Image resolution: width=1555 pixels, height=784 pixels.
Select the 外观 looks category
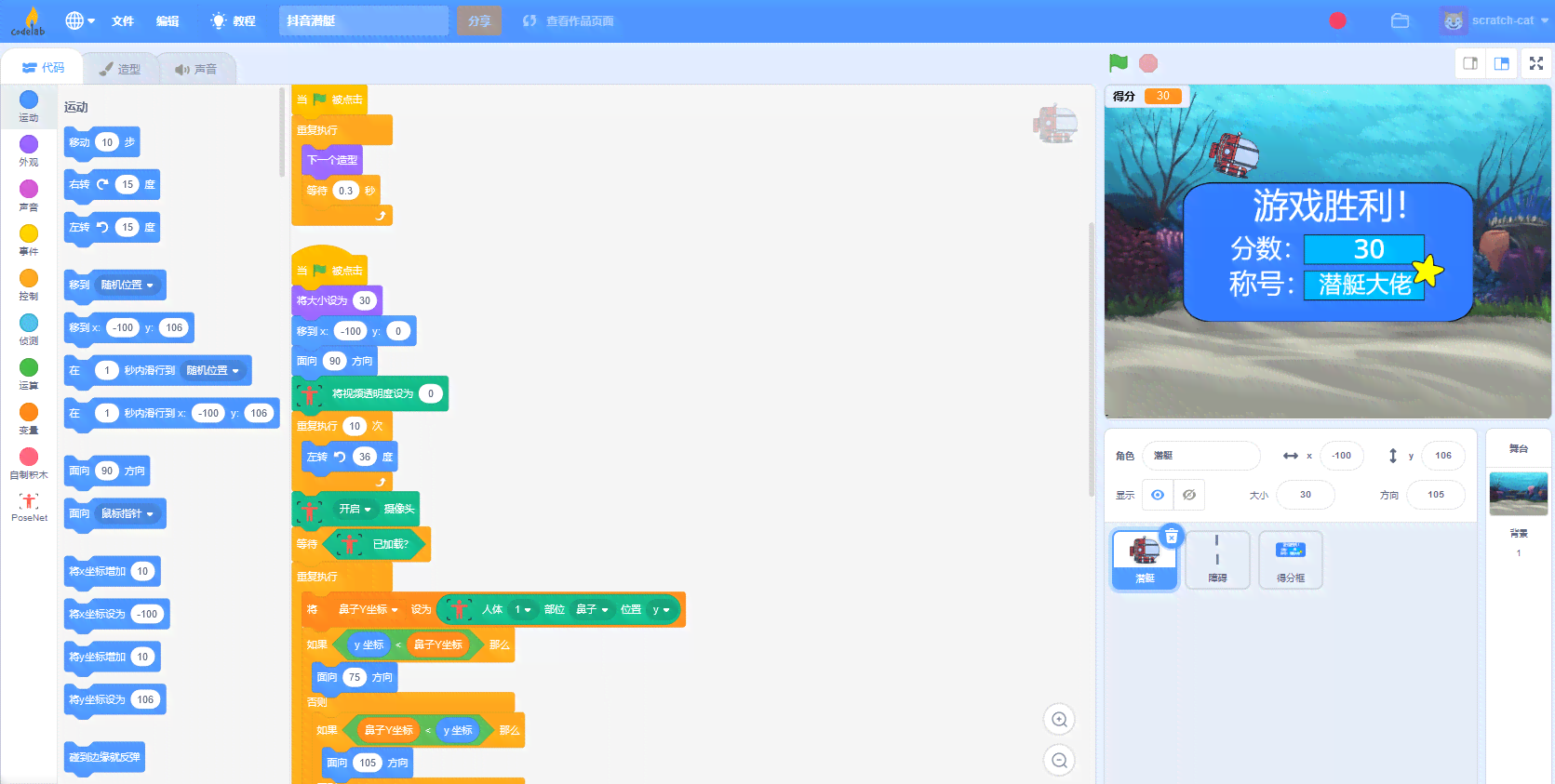29,151
